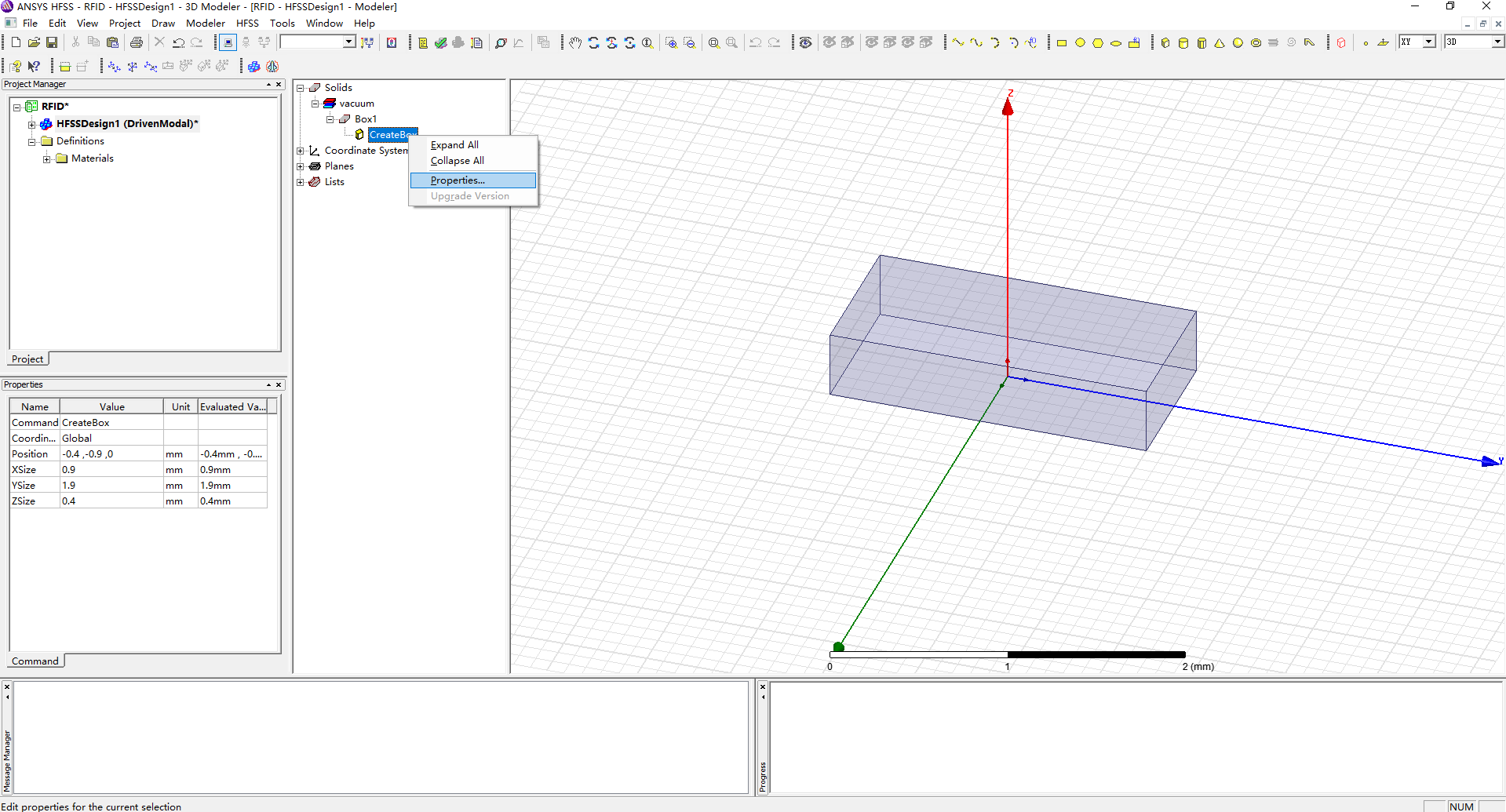Expand the Planes tree node

coord(301,166)
